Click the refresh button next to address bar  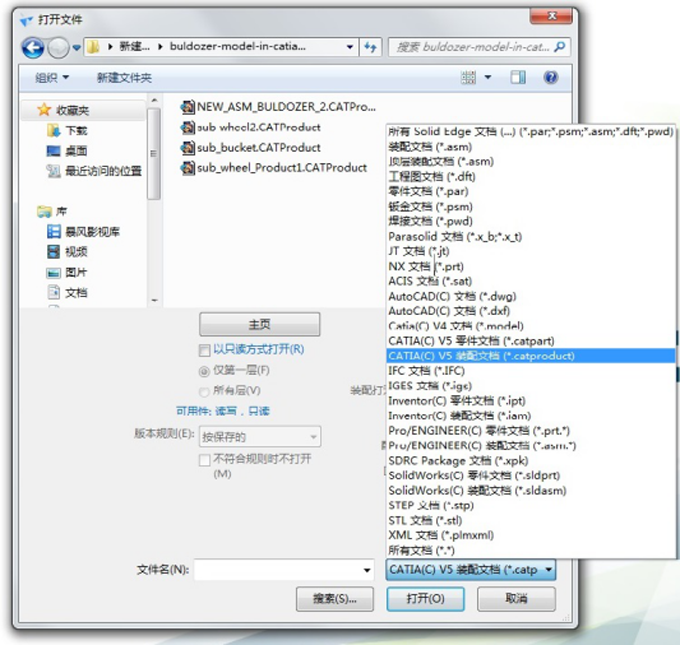[371, 47]
